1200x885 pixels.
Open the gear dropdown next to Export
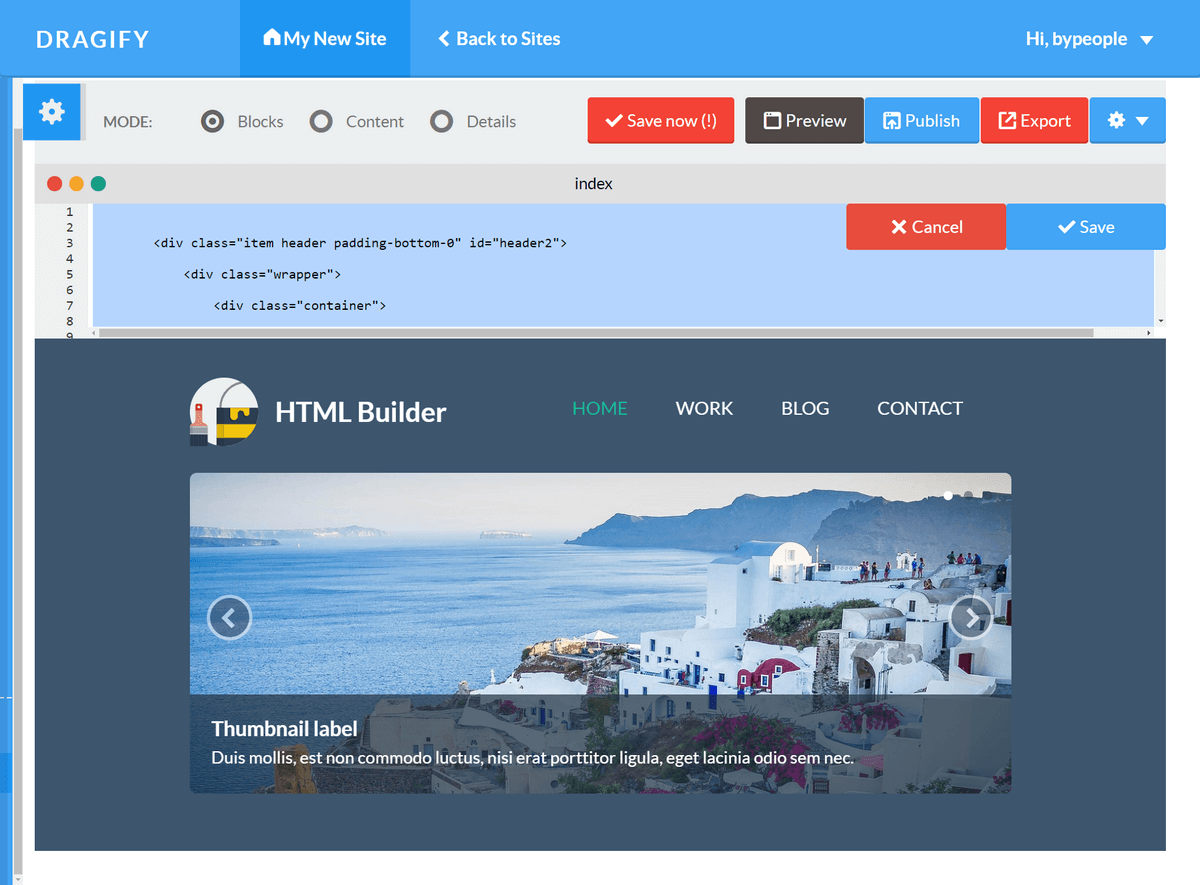[1128, 120]
